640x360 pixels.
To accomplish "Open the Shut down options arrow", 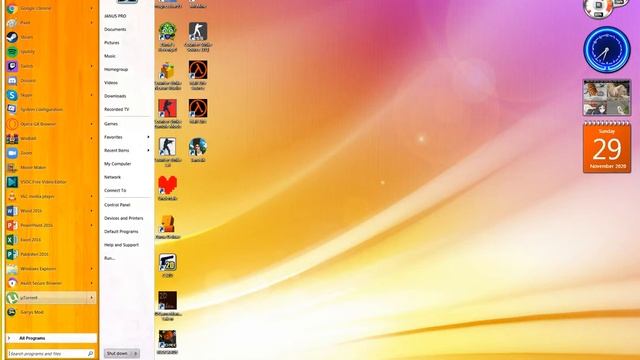I will tap(136, 353).
